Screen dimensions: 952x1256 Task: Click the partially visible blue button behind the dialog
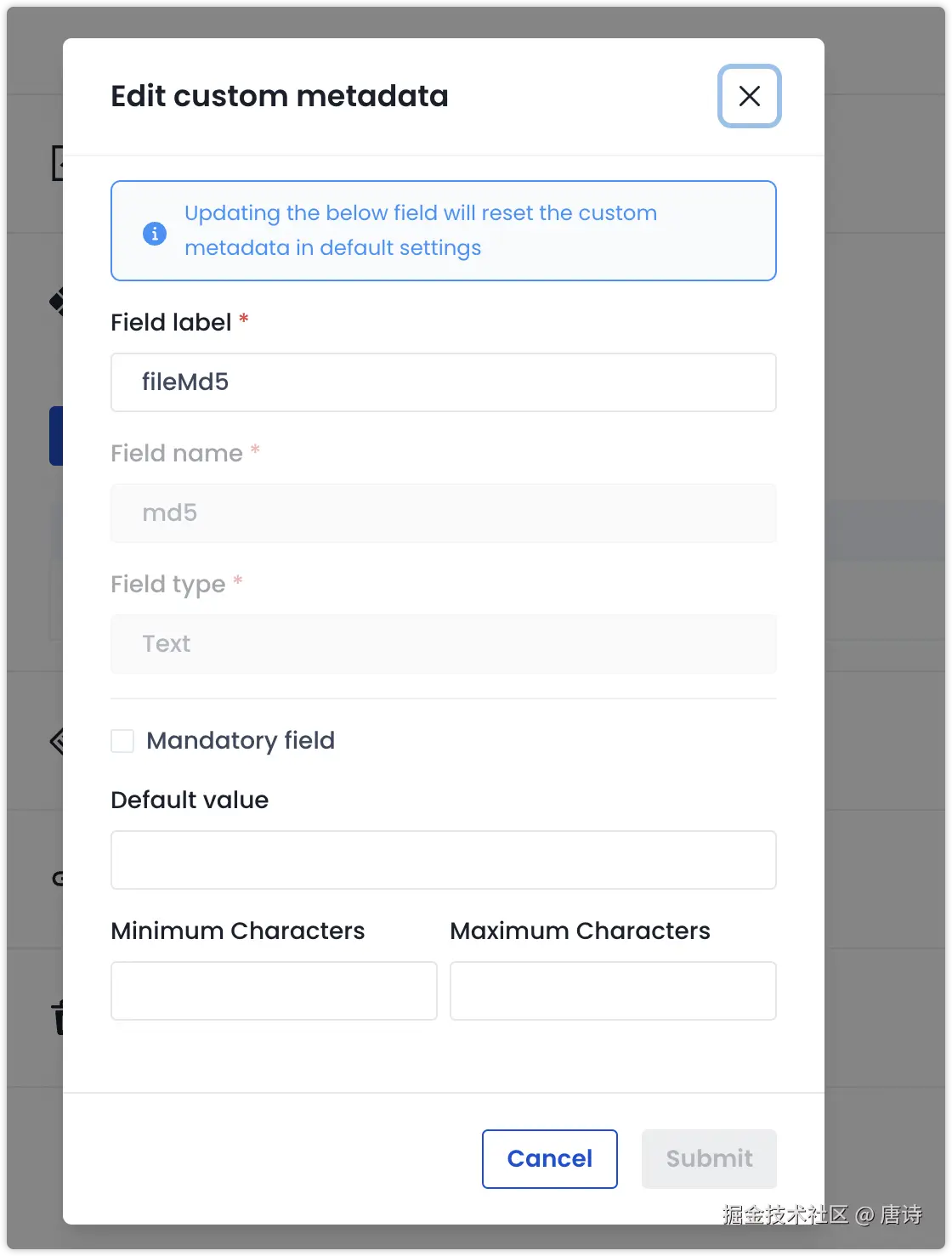[56, 436]
